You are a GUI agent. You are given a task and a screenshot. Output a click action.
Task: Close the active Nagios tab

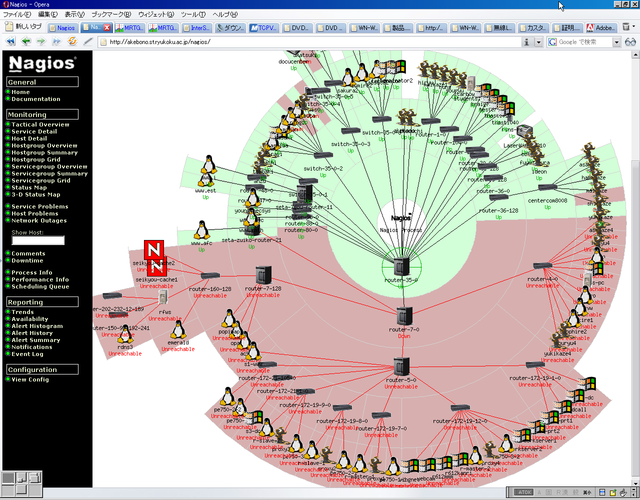[x=107, y=27]
